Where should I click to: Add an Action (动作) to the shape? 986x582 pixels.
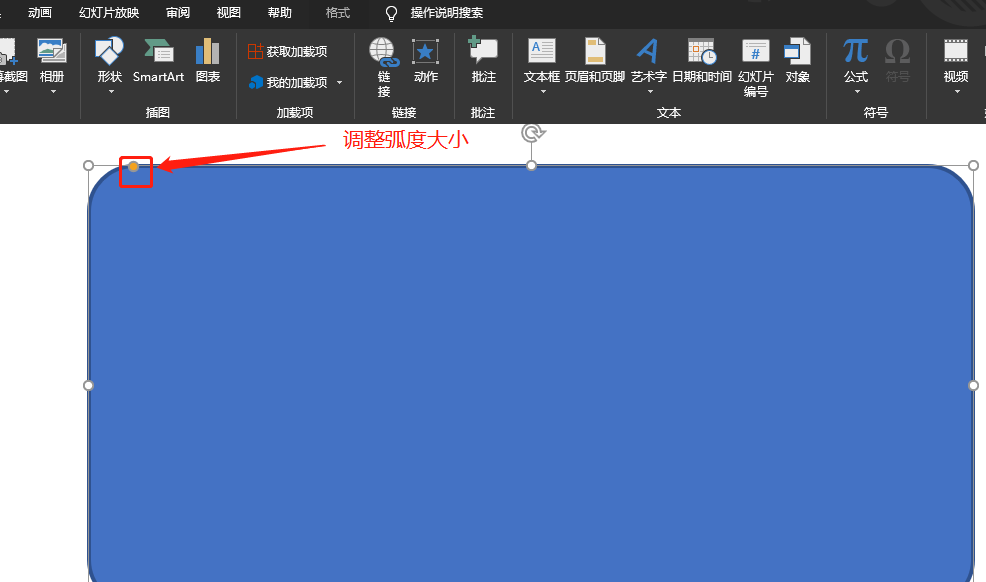point(426,60)
